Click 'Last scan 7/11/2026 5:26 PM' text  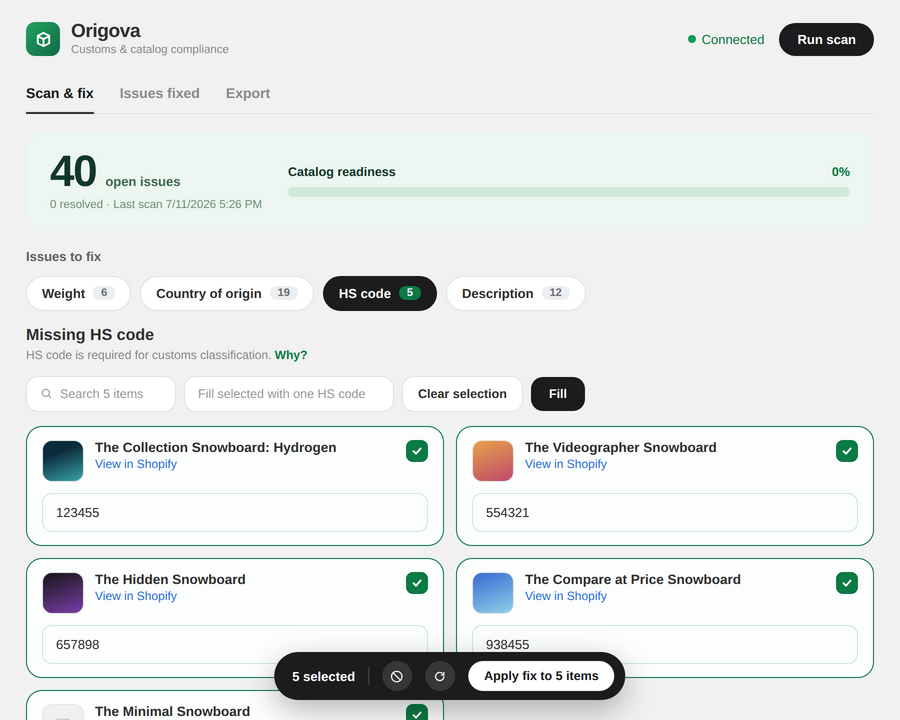[x=187, y=204]
